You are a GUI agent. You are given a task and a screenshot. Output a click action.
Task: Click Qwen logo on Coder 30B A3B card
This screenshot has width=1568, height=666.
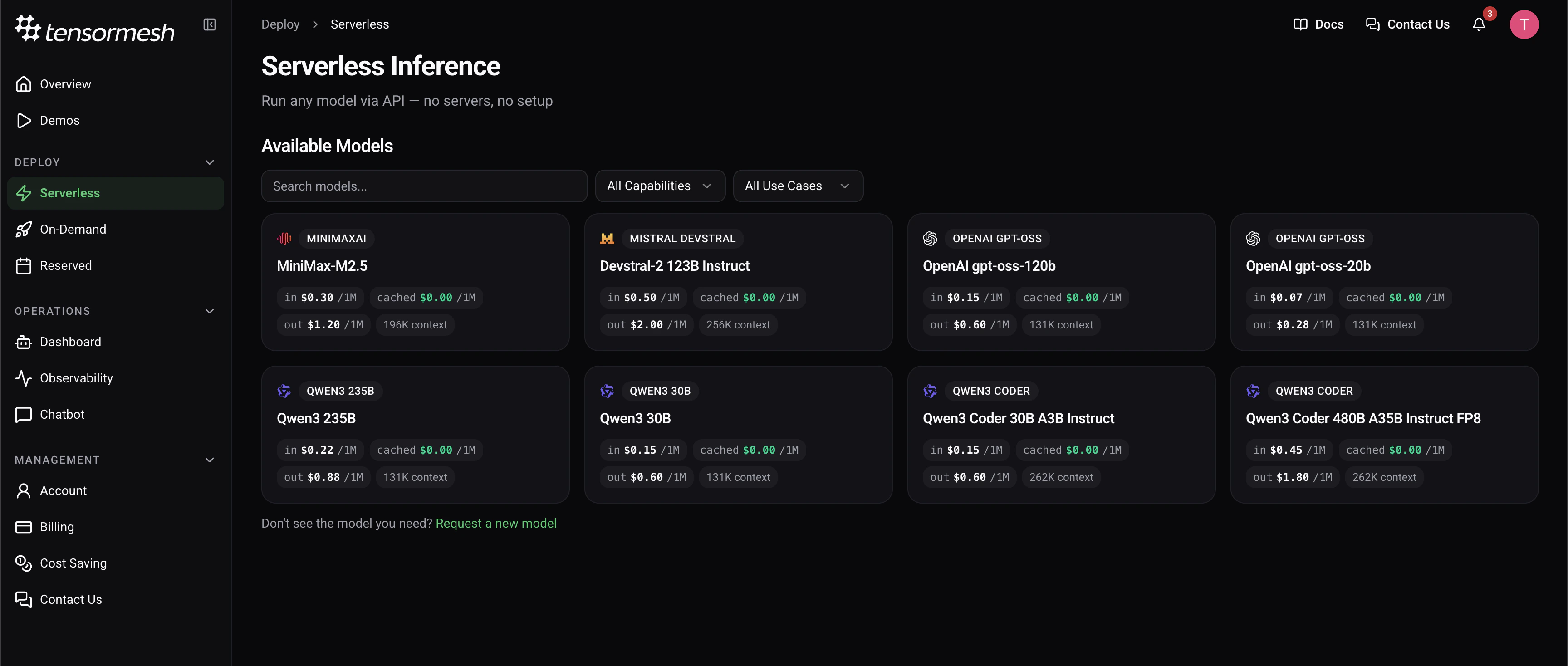[x=930, y=391]
